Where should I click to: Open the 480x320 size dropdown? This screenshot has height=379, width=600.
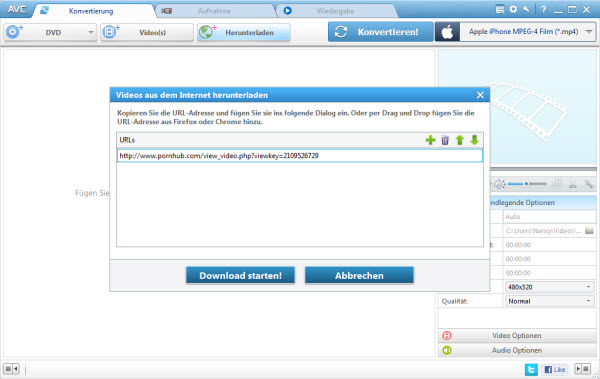pyautogui.click(x=549, y=287)
